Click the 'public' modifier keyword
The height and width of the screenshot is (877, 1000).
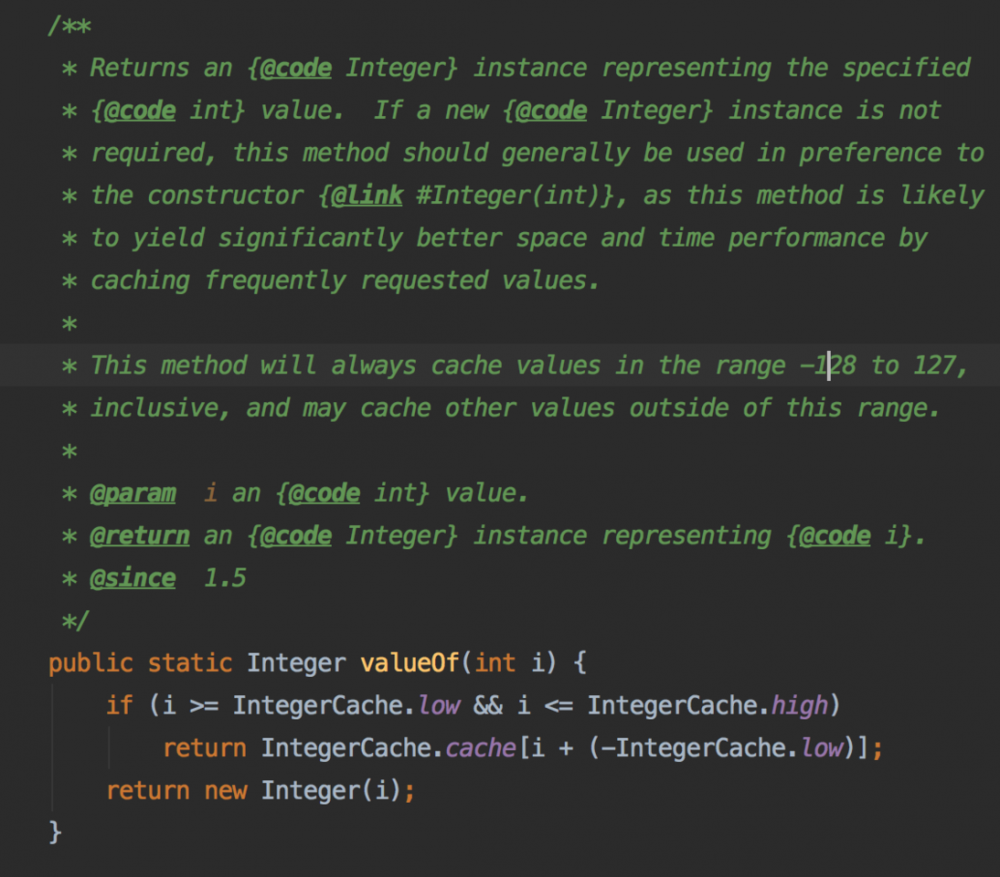tap(90, 662)
